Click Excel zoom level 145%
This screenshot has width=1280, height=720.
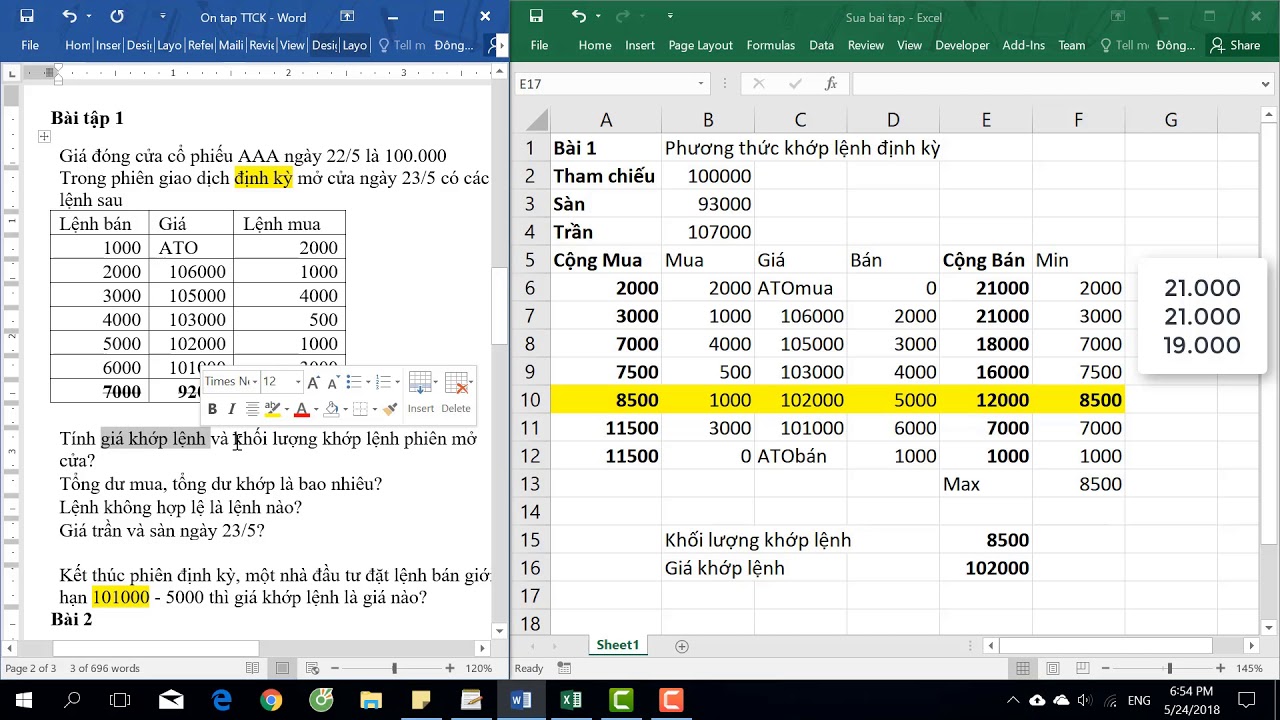pyautogui.click(x=1249, y=668)
